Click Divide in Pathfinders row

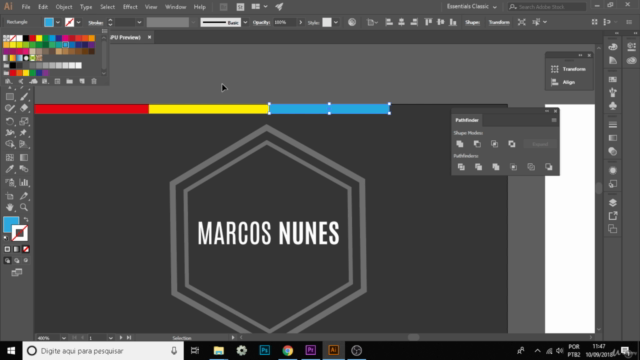(x=461, y=167)
